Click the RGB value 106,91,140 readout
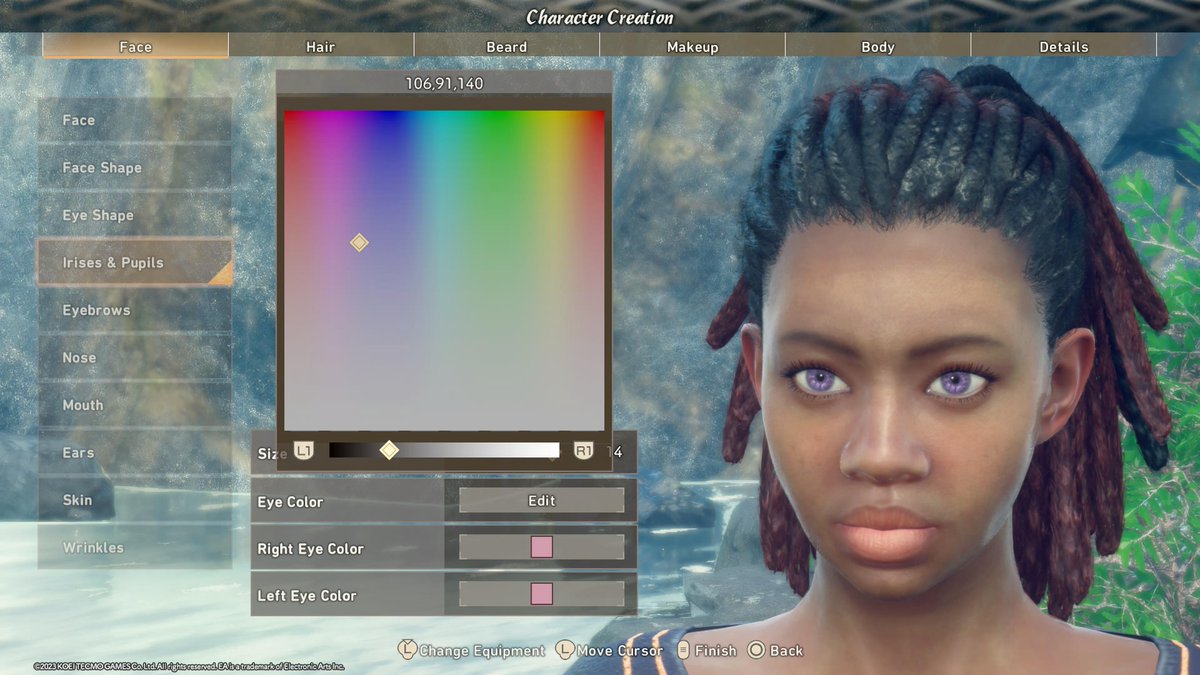 pyautogui.click(x=444, y=83)
